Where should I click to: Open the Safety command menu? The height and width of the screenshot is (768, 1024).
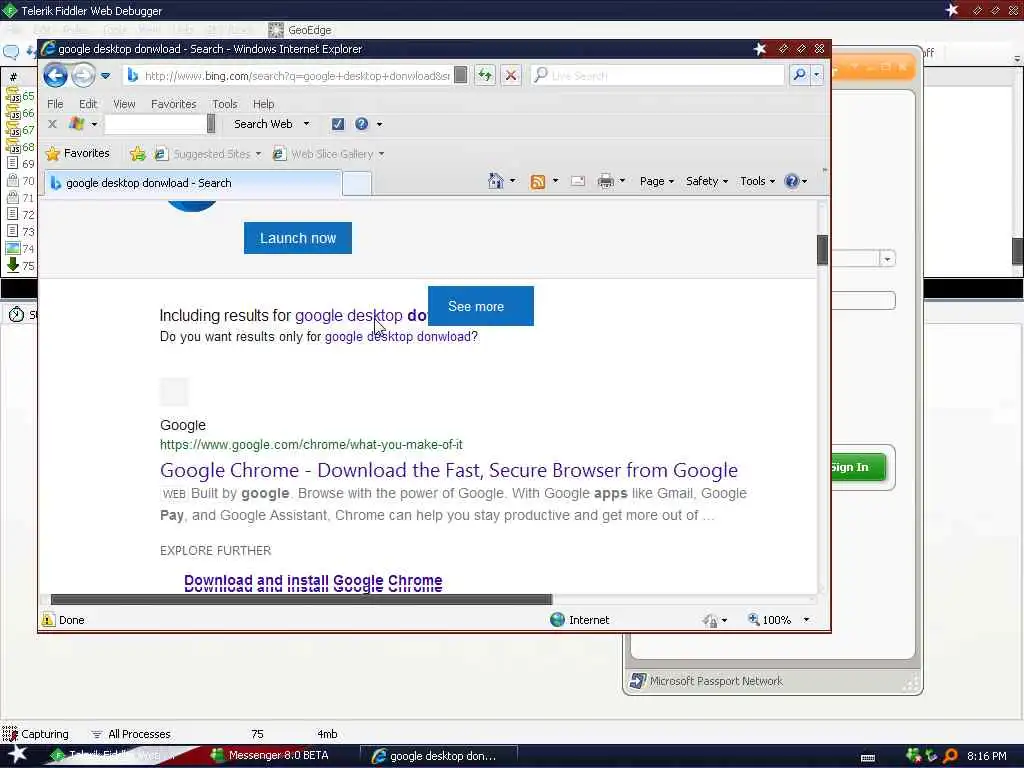pos(707,181)
